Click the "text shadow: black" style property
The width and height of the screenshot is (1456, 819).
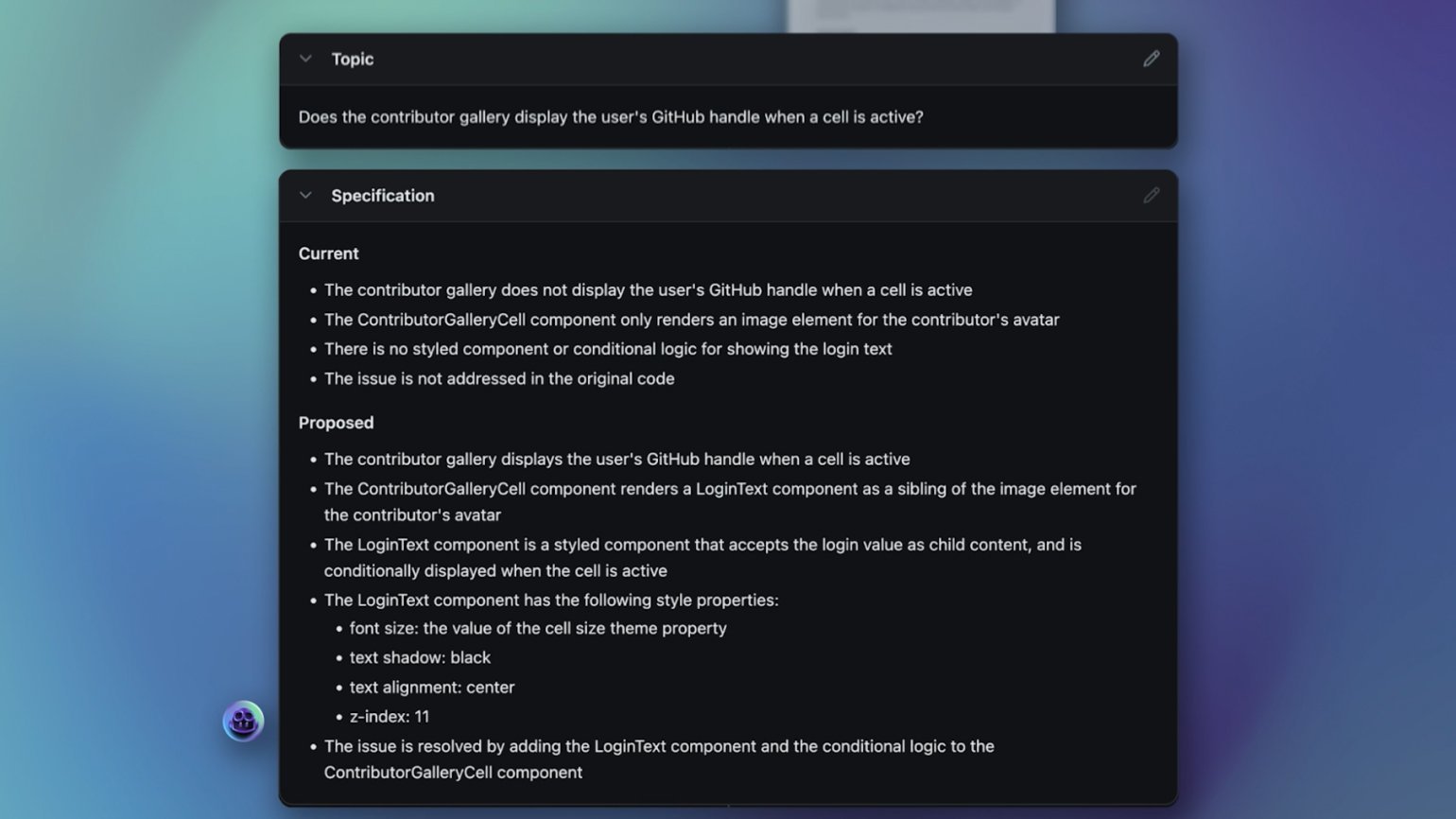point(420,657)
